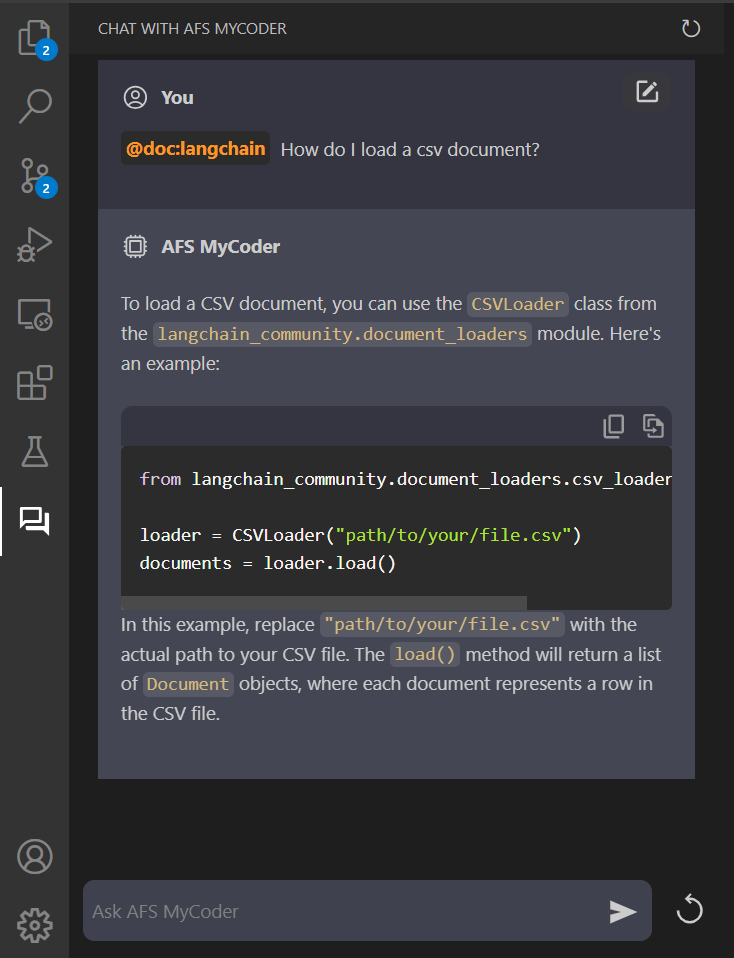Click the "path/to/your/file.csv" inline code in explanation
The width and height of the screenshot is (734, 958).
tap(442, 624)
